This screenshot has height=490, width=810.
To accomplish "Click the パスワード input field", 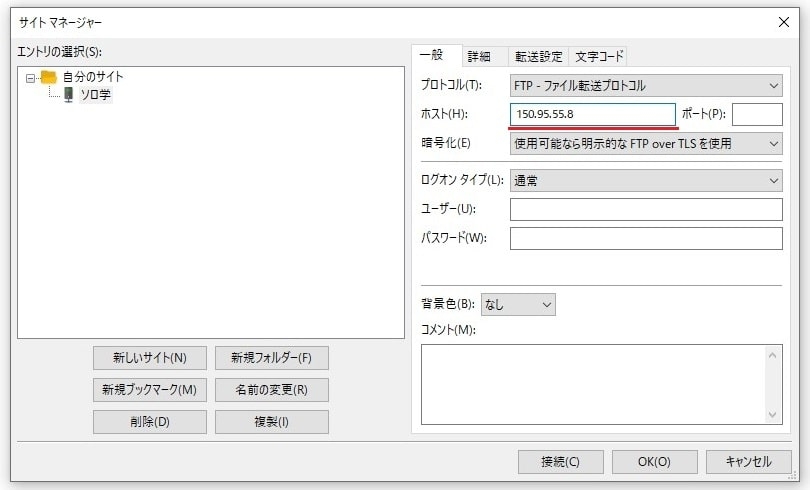I will tap(645, 238).
